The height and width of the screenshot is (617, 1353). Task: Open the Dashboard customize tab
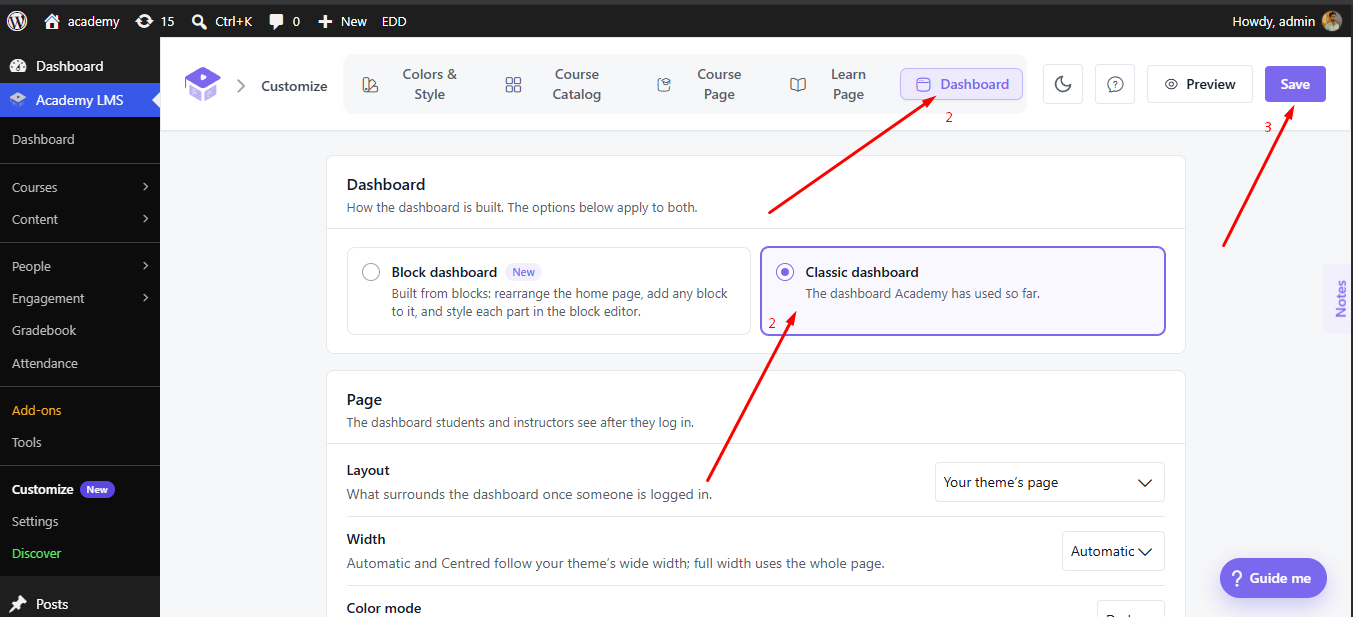point(961,84)
